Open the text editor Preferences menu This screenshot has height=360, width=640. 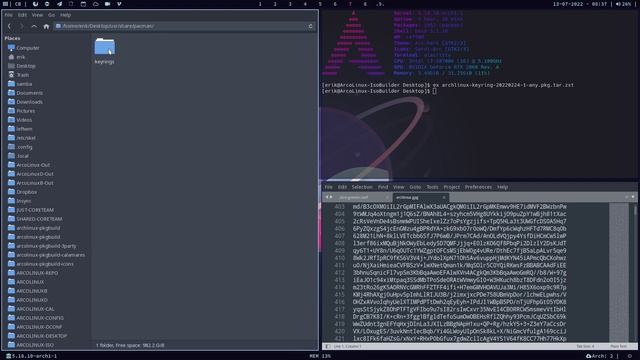(x=478, y=187)
